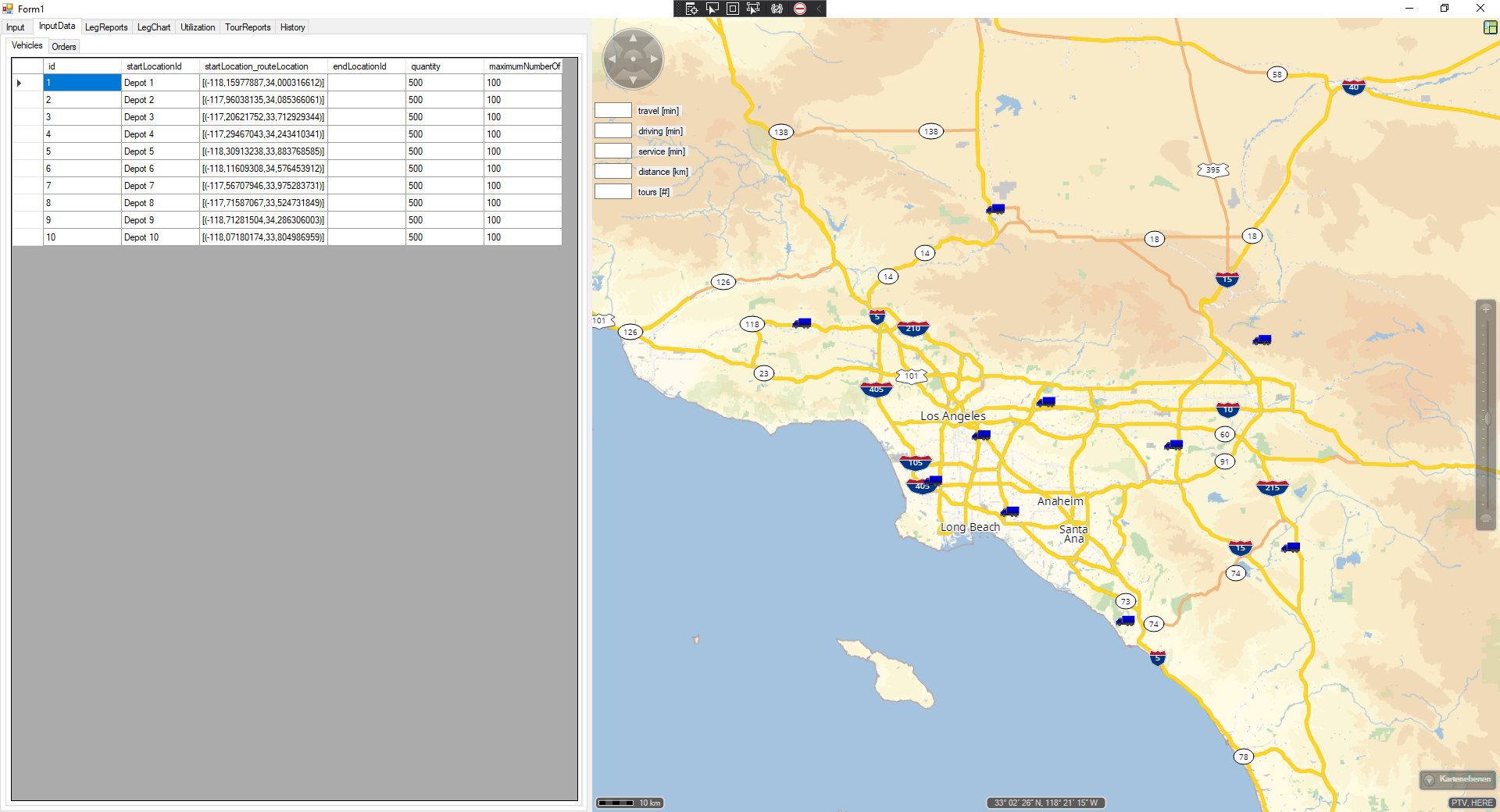
Task: Open the LegChart tab
Action: (153, 27)
